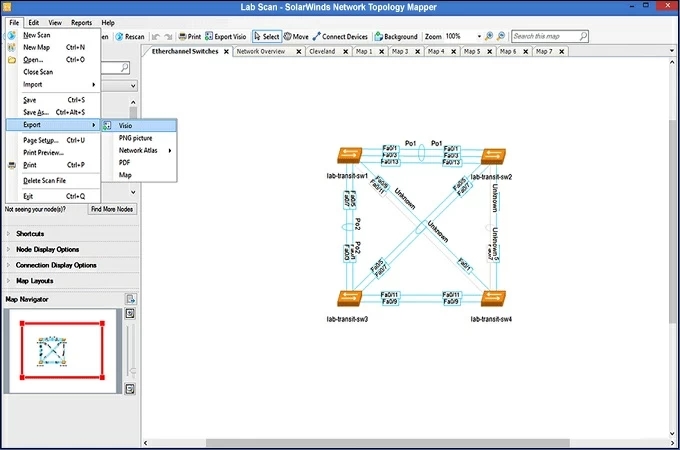Activate the Move hand tool
Screen dimensions: 680x450
click(x=296, y=37)
